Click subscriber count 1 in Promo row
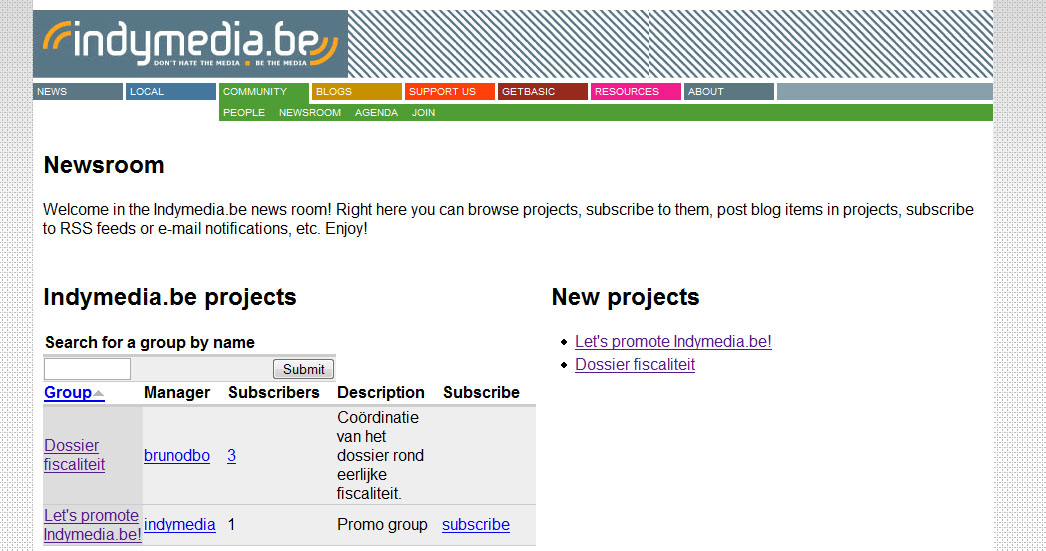 point(231,525)
